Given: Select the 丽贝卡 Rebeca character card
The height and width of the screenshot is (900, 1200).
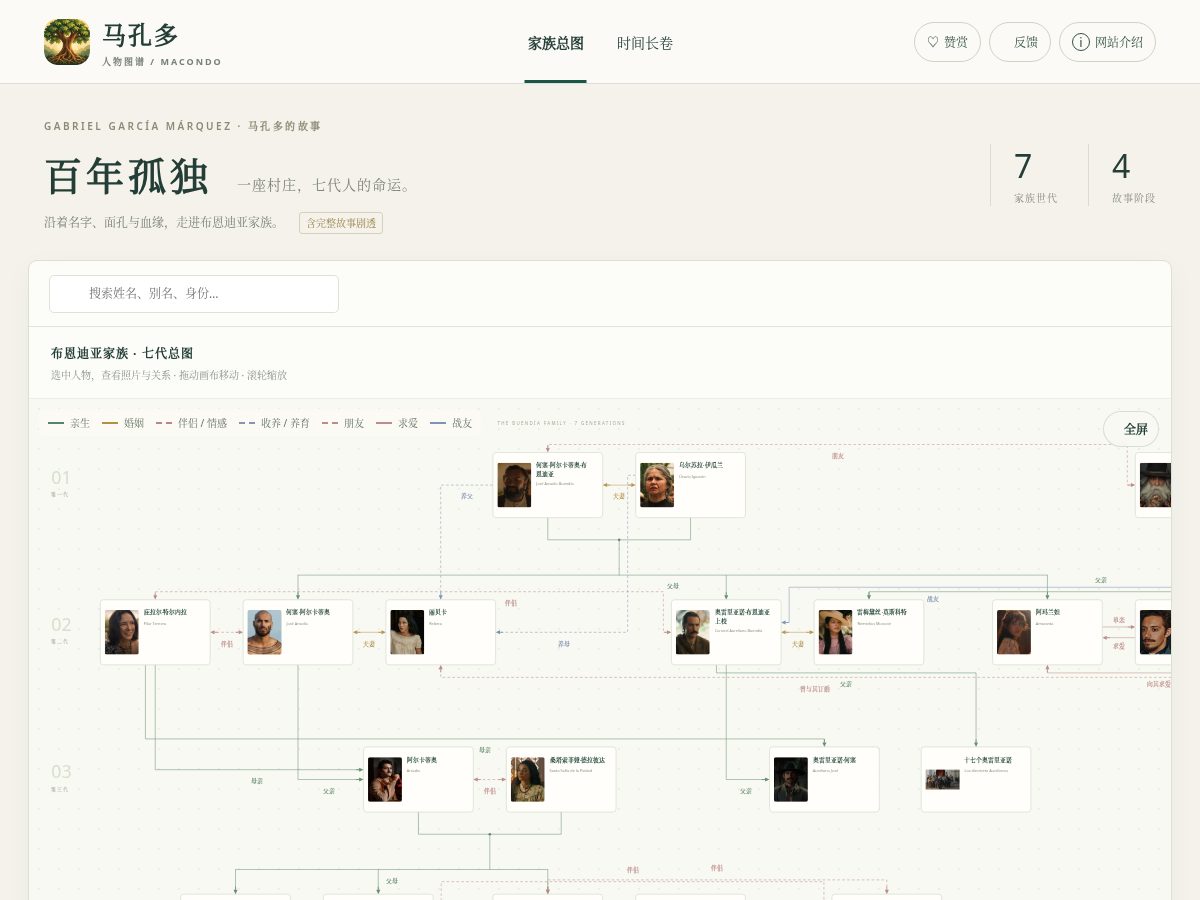Looking at the screenshot, I should 441,632.
